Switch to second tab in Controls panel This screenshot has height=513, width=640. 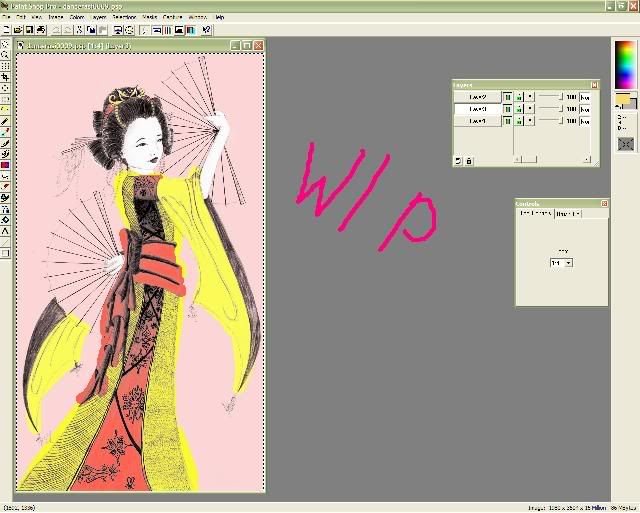pyautogui.click(x=568, y=213)
